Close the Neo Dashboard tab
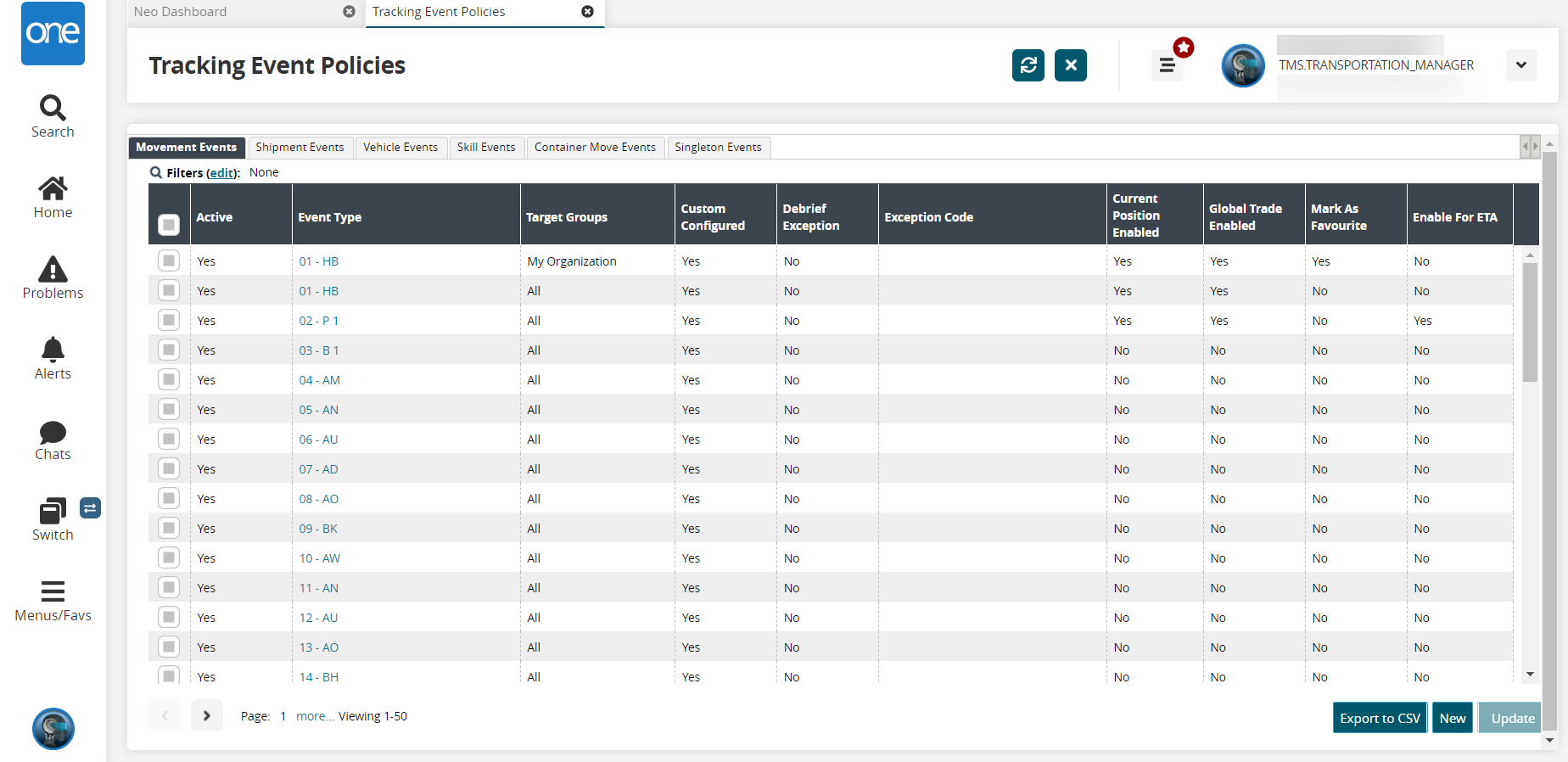Viewport: 1568px width, 762px height. (349, 12)
